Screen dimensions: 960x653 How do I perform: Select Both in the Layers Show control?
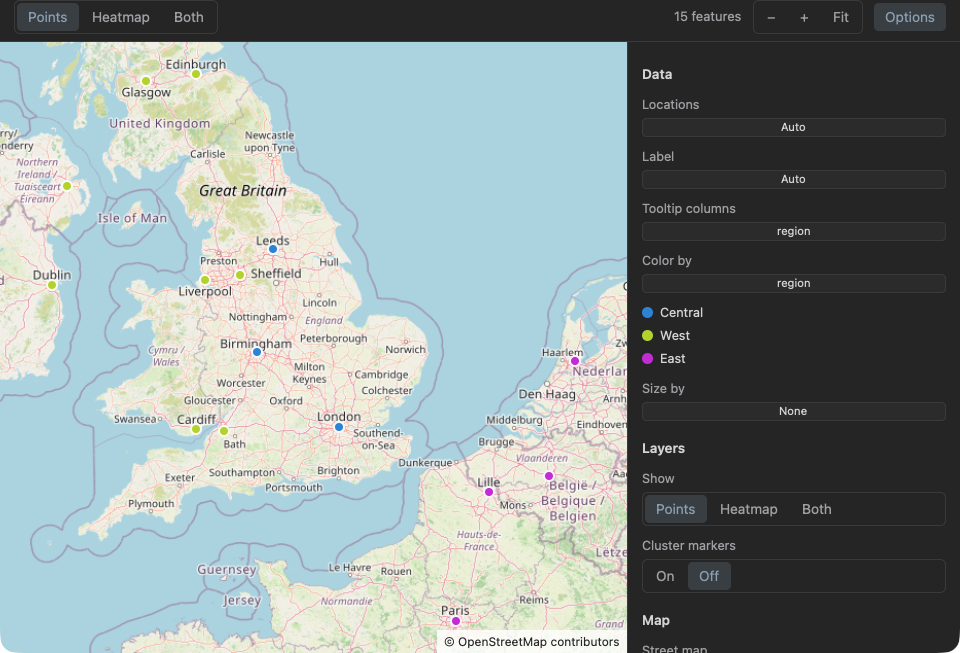817,509
